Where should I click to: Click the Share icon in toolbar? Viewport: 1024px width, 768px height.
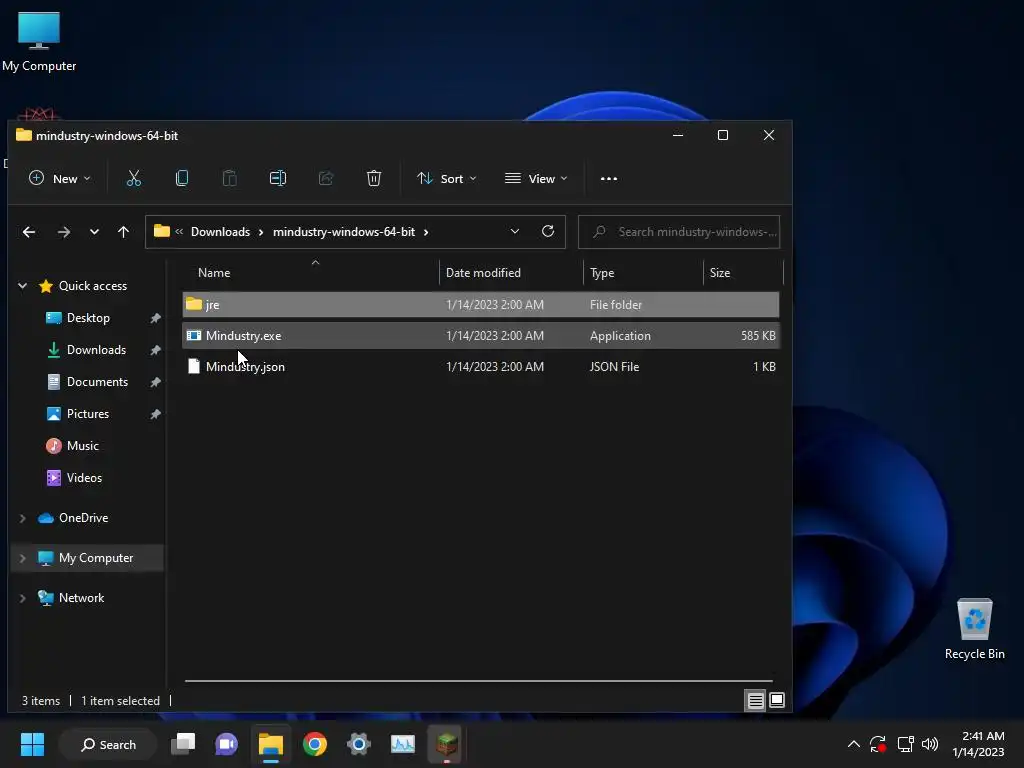pos(326,178)
